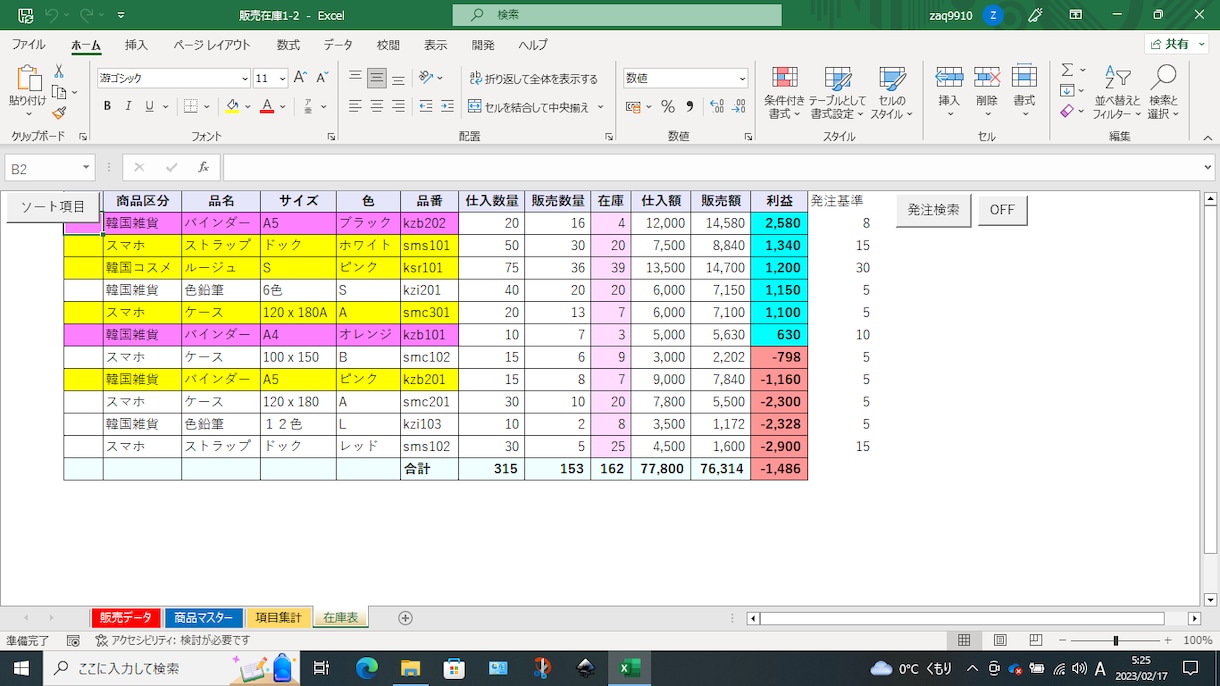Decrease the cell indent
This screenshot has width=1220, height=686.
tap(426, 106)
